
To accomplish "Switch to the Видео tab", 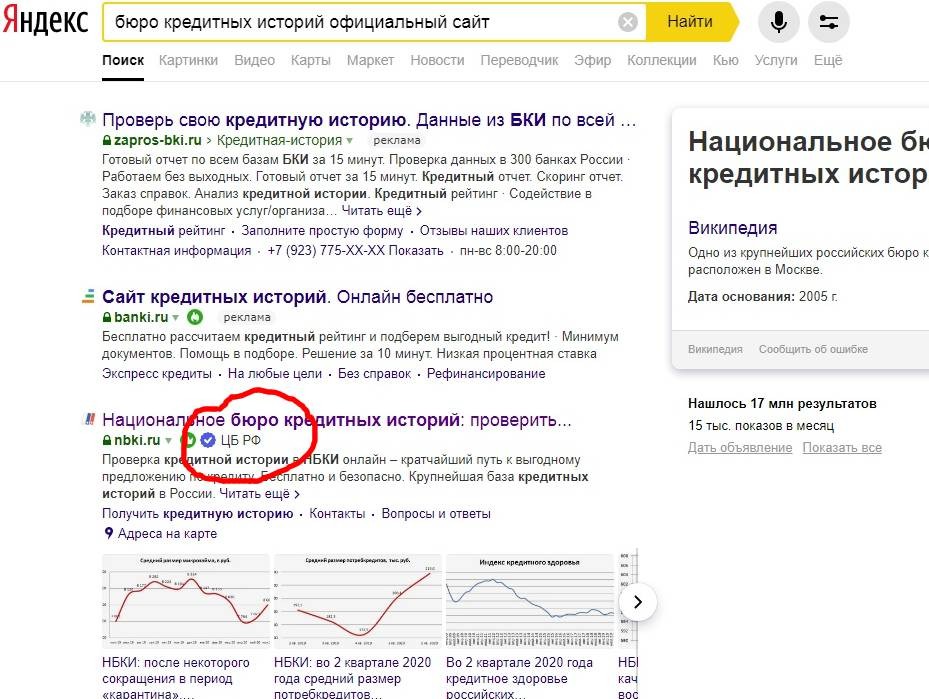I will [254, 60].
